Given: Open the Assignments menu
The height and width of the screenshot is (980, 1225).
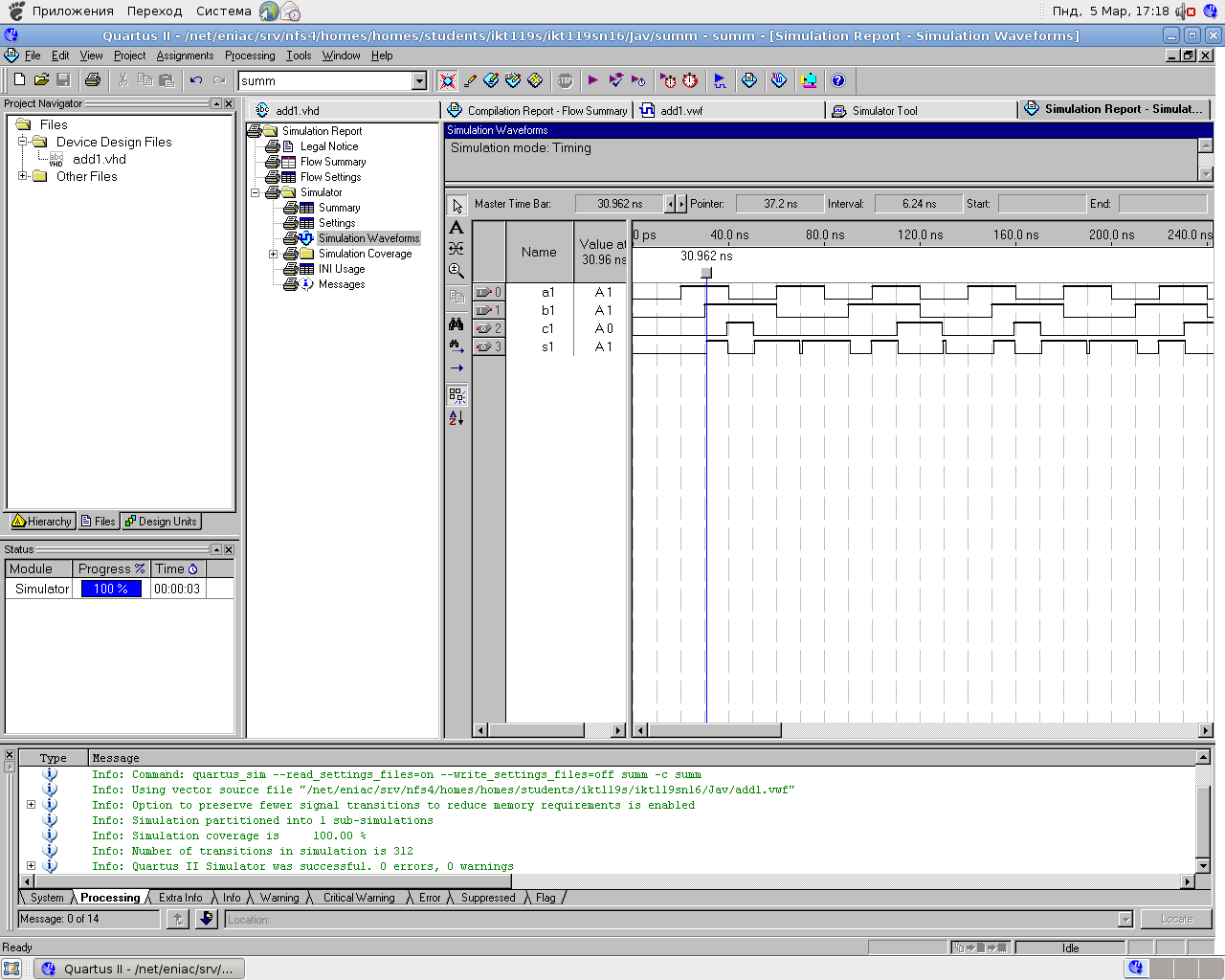Looking at the screenshot, I should point(185,56).
